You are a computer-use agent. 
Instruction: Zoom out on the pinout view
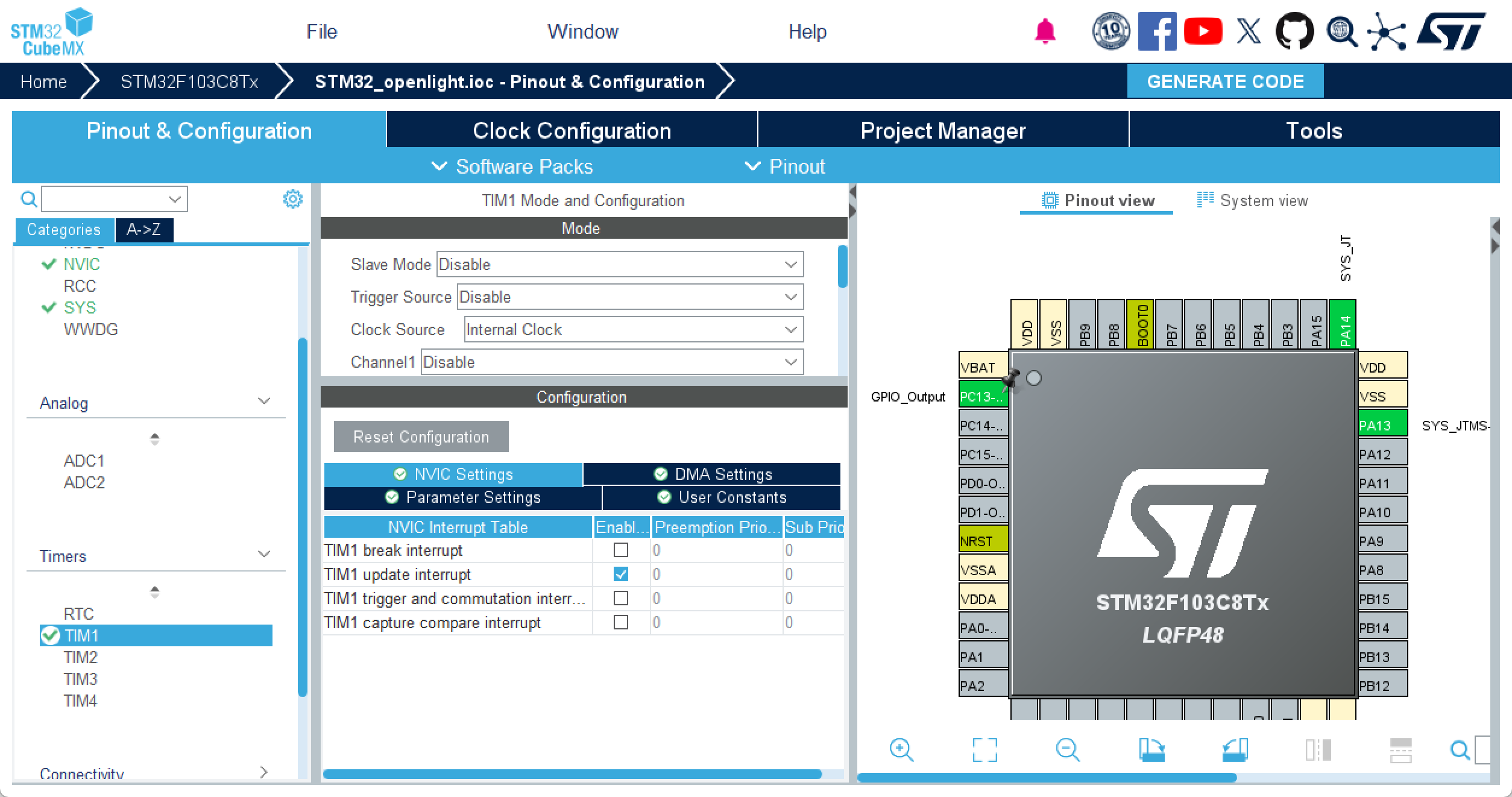point(1068,750)
